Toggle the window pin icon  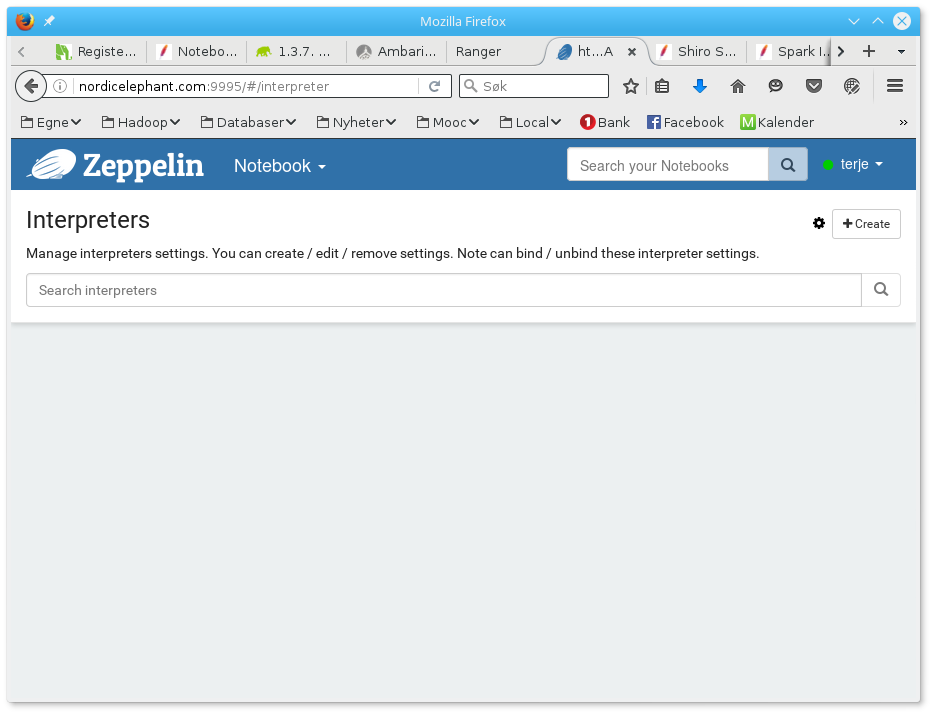[x=49, y=21]
